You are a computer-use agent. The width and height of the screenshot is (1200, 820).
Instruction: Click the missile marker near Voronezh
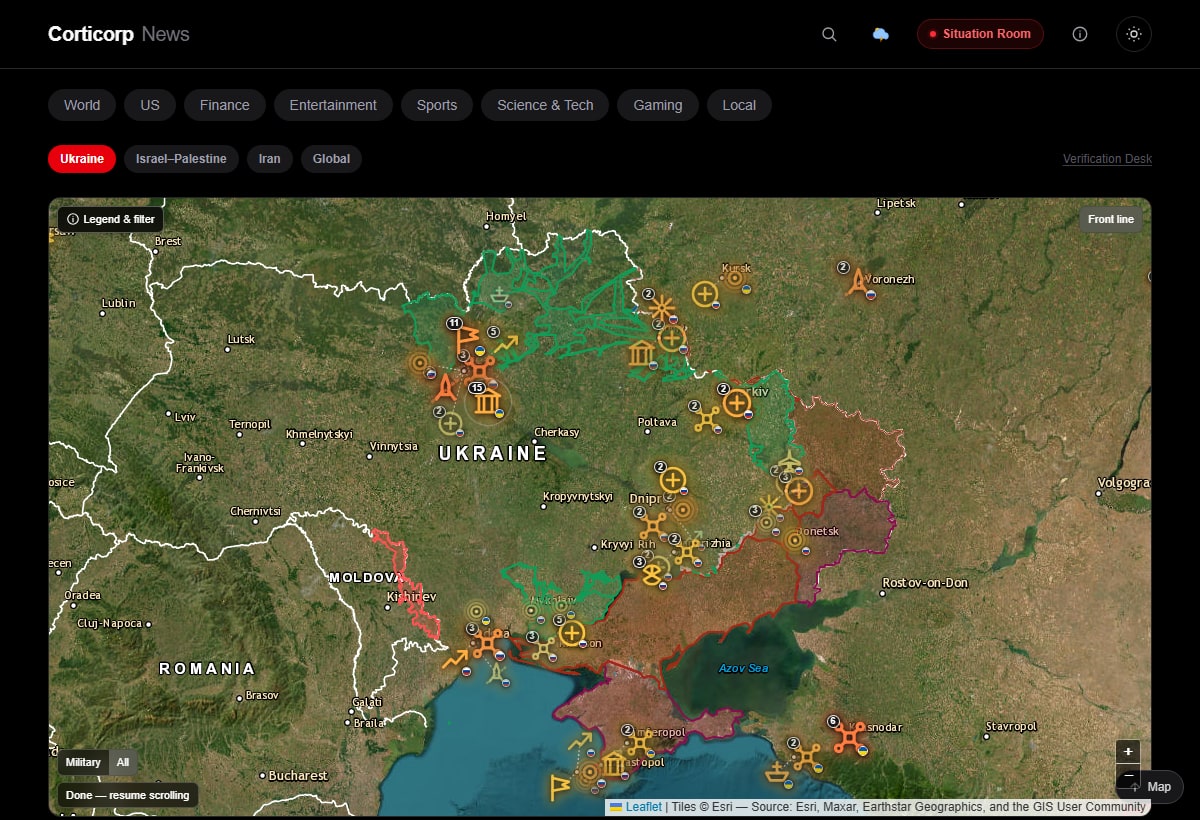856,281
